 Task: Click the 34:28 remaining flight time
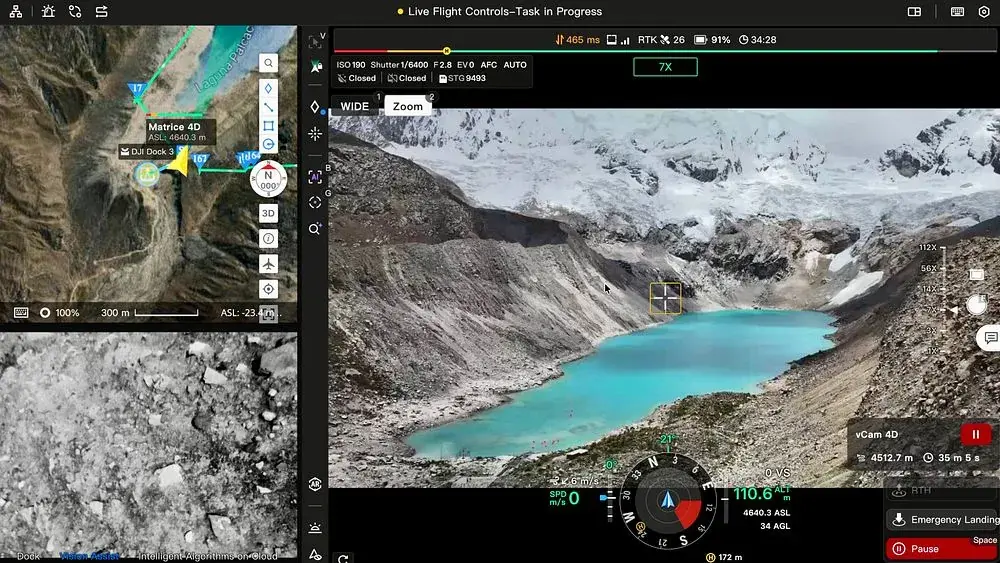point(758,40)
